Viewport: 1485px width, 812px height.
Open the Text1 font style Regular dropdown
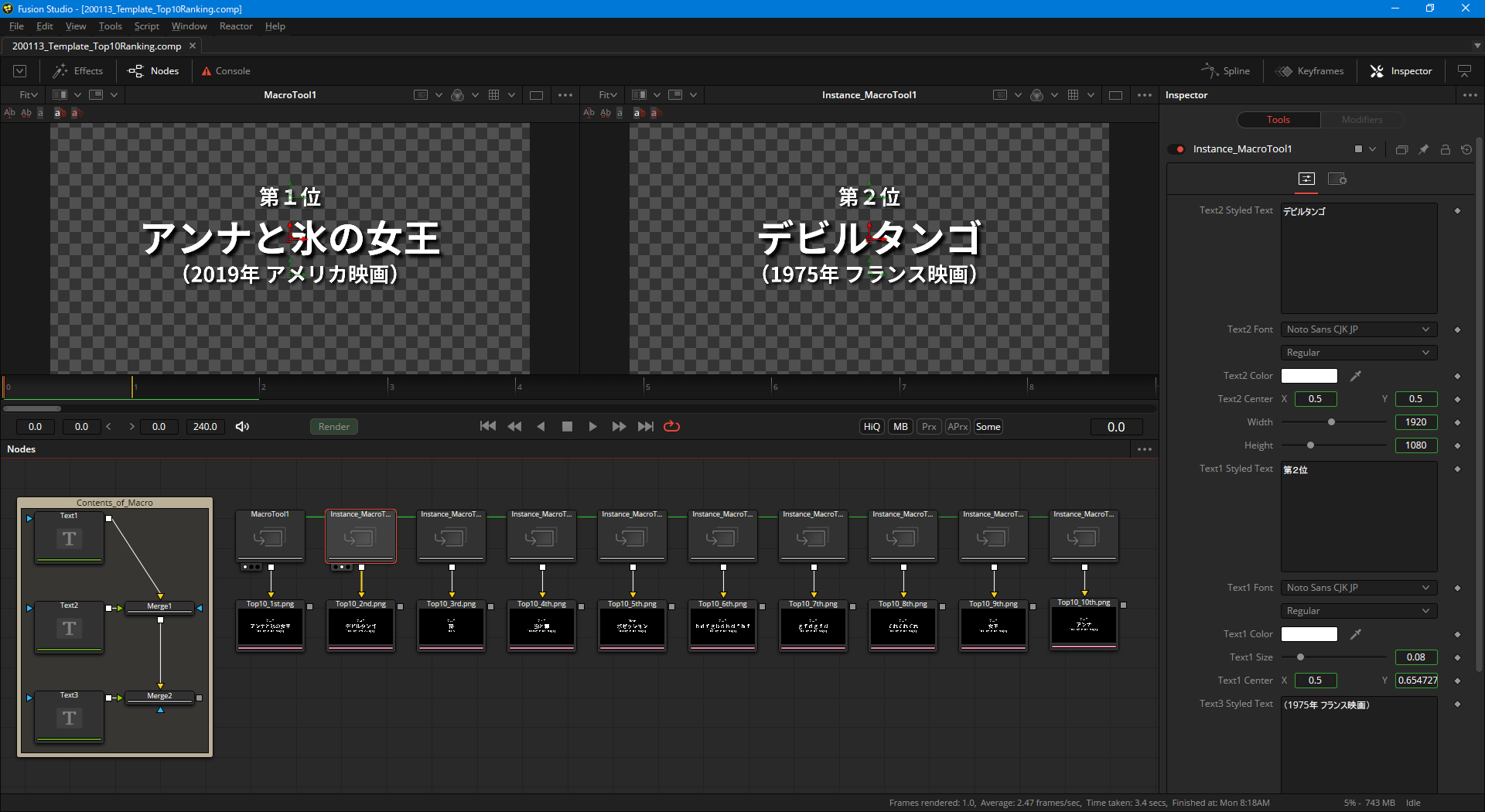click(x=1359, y=611)
